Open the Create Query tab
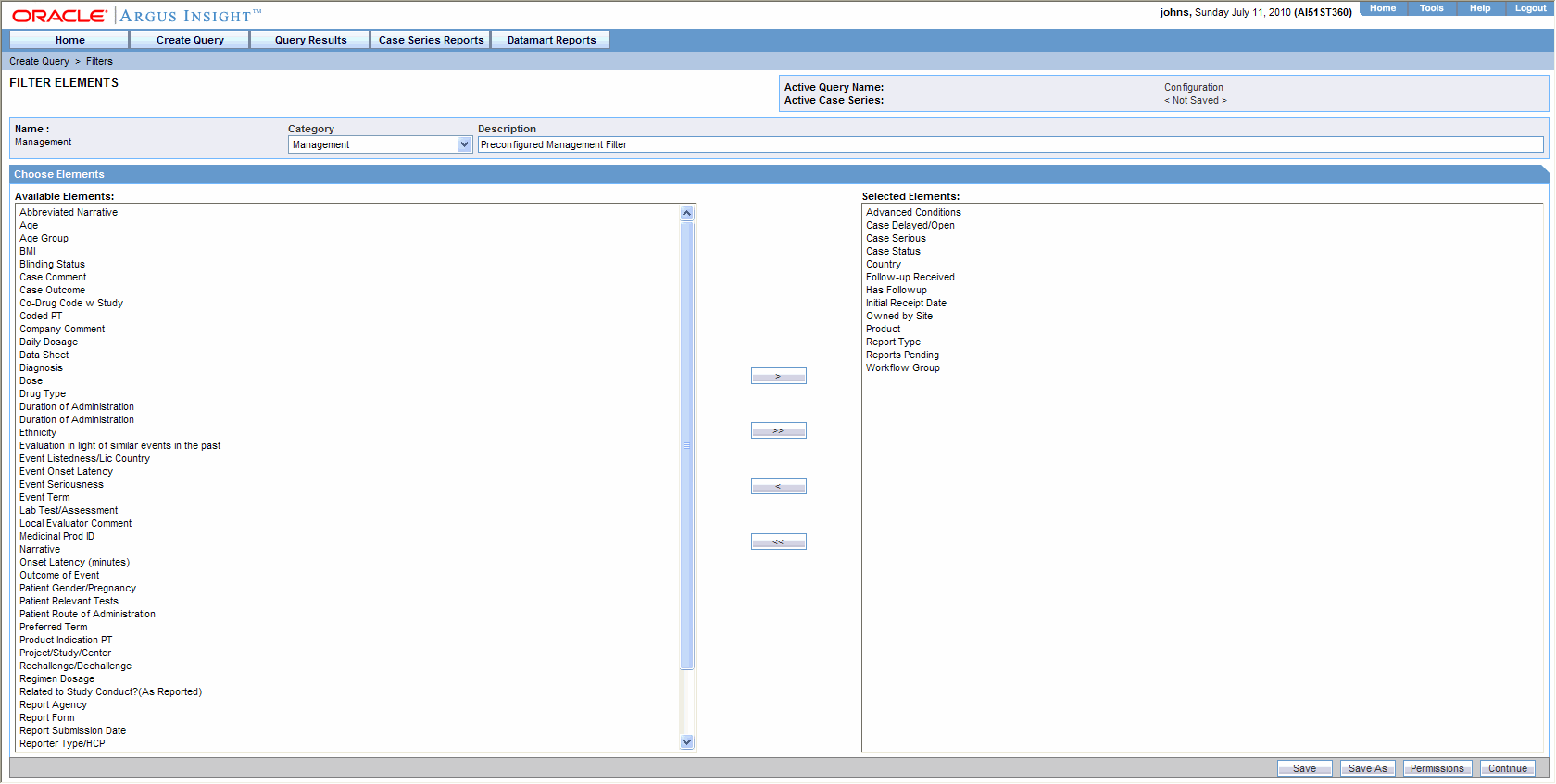Image resolution: width=1556 pixels, height=784 pixels. pos(190,40)
